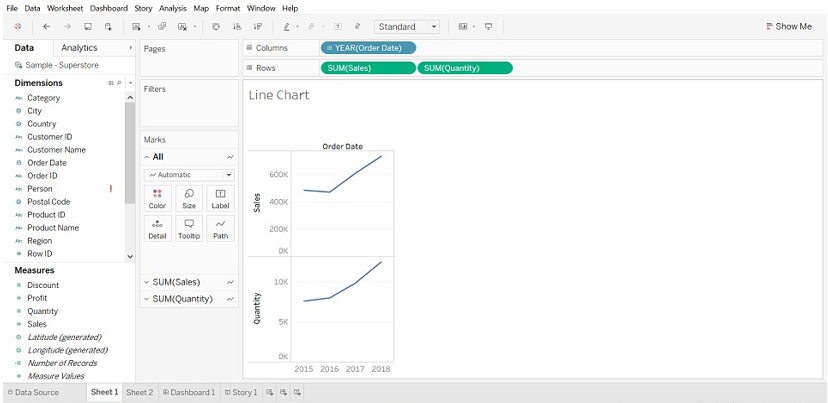Open the Dashboard 1 tab
The width and height of the screenshot is (828, 403).
tap(189, 392)
